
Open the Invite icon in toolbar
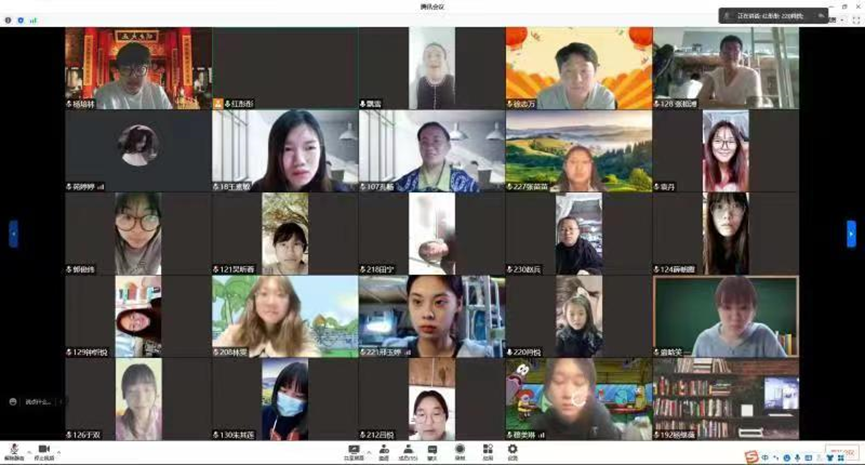click(383, 450)
